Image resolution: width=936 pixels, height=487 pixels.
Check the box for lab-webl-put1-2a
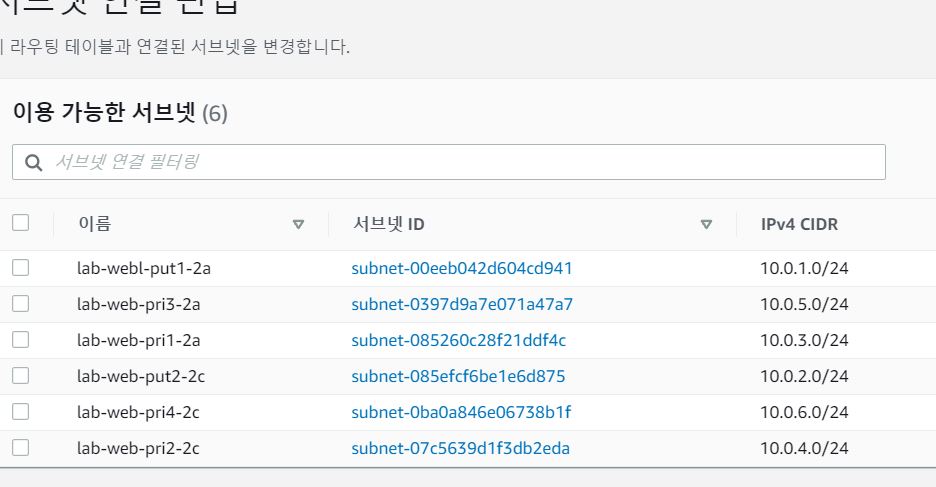20,267
